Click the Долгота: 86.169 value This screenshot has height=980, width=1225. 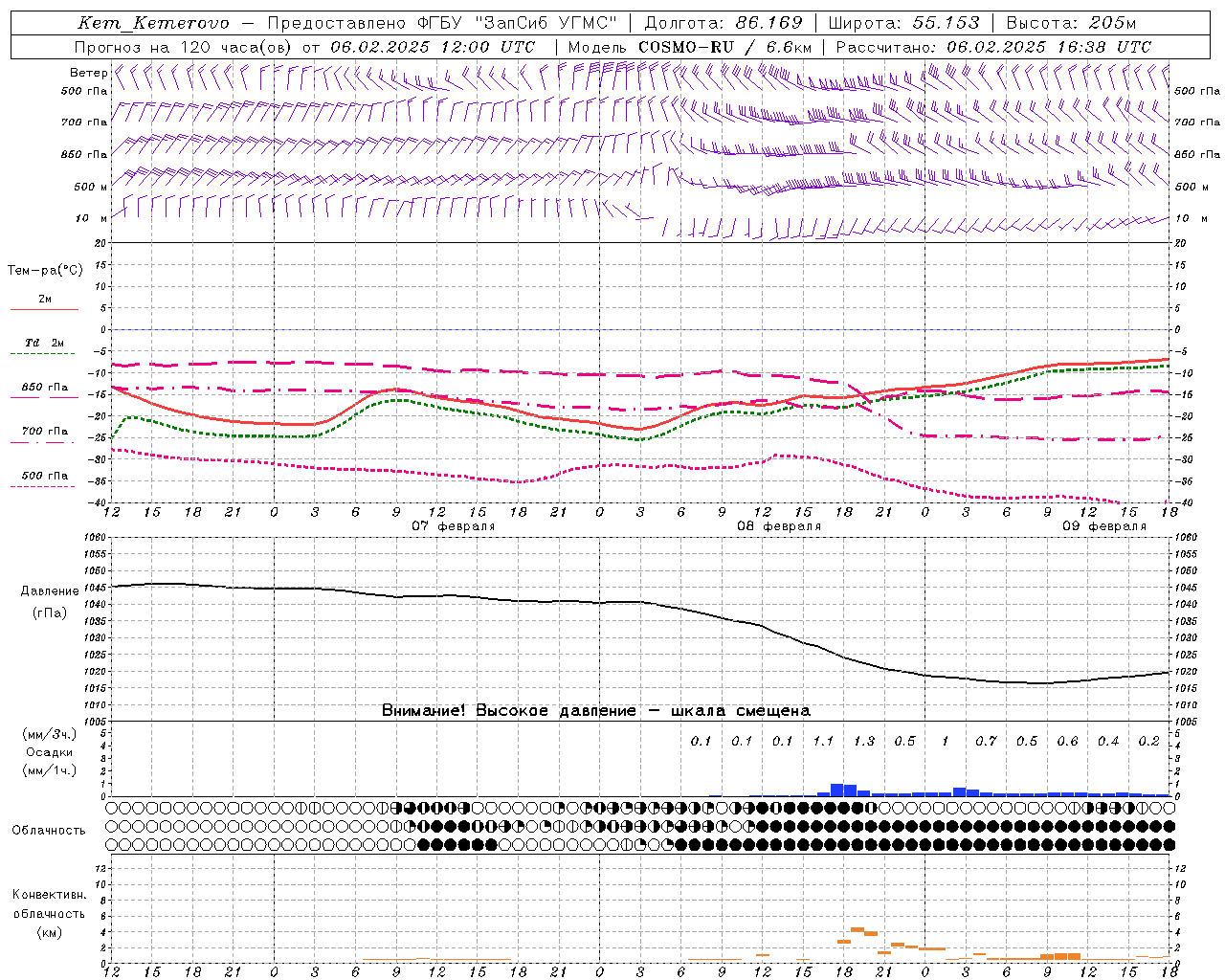click(x=724, y=23)
